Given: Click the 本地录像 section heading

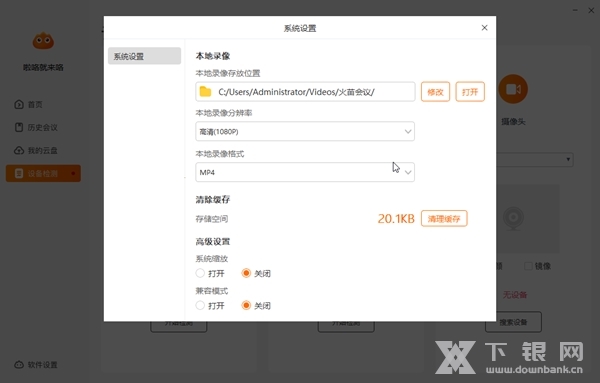Looking at the screenshot, I should pyautogui.click(x=213, y=56).
